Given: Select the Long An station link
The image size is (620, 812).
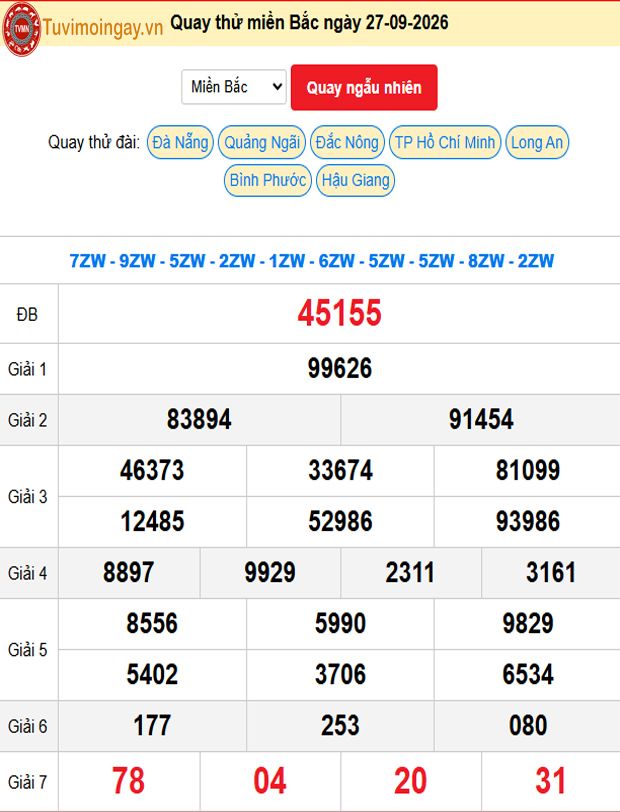Looking at the screenshot, I should [x=537, y=142].
